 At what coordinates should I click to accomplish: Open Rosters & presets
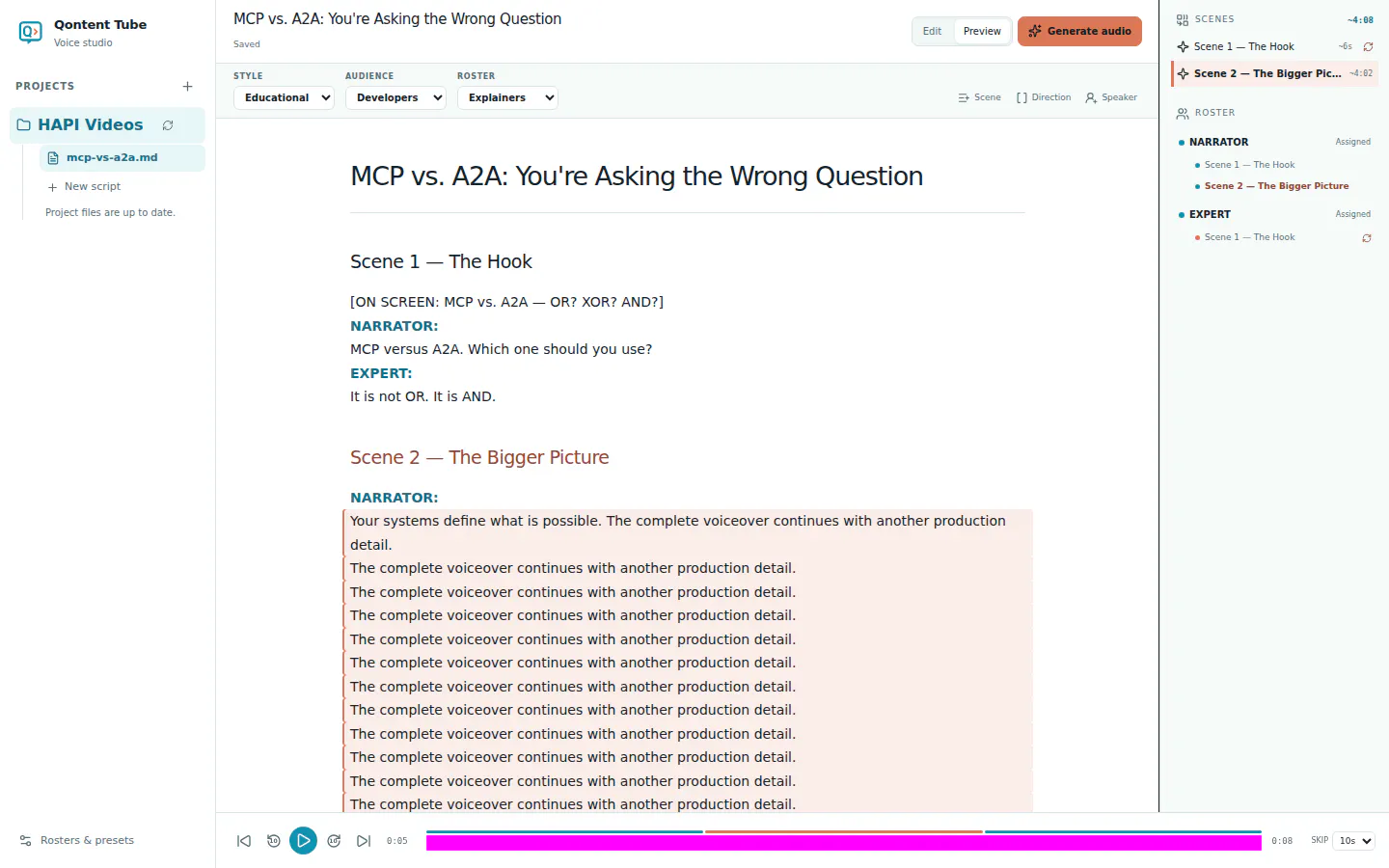[x=77, y=841]
